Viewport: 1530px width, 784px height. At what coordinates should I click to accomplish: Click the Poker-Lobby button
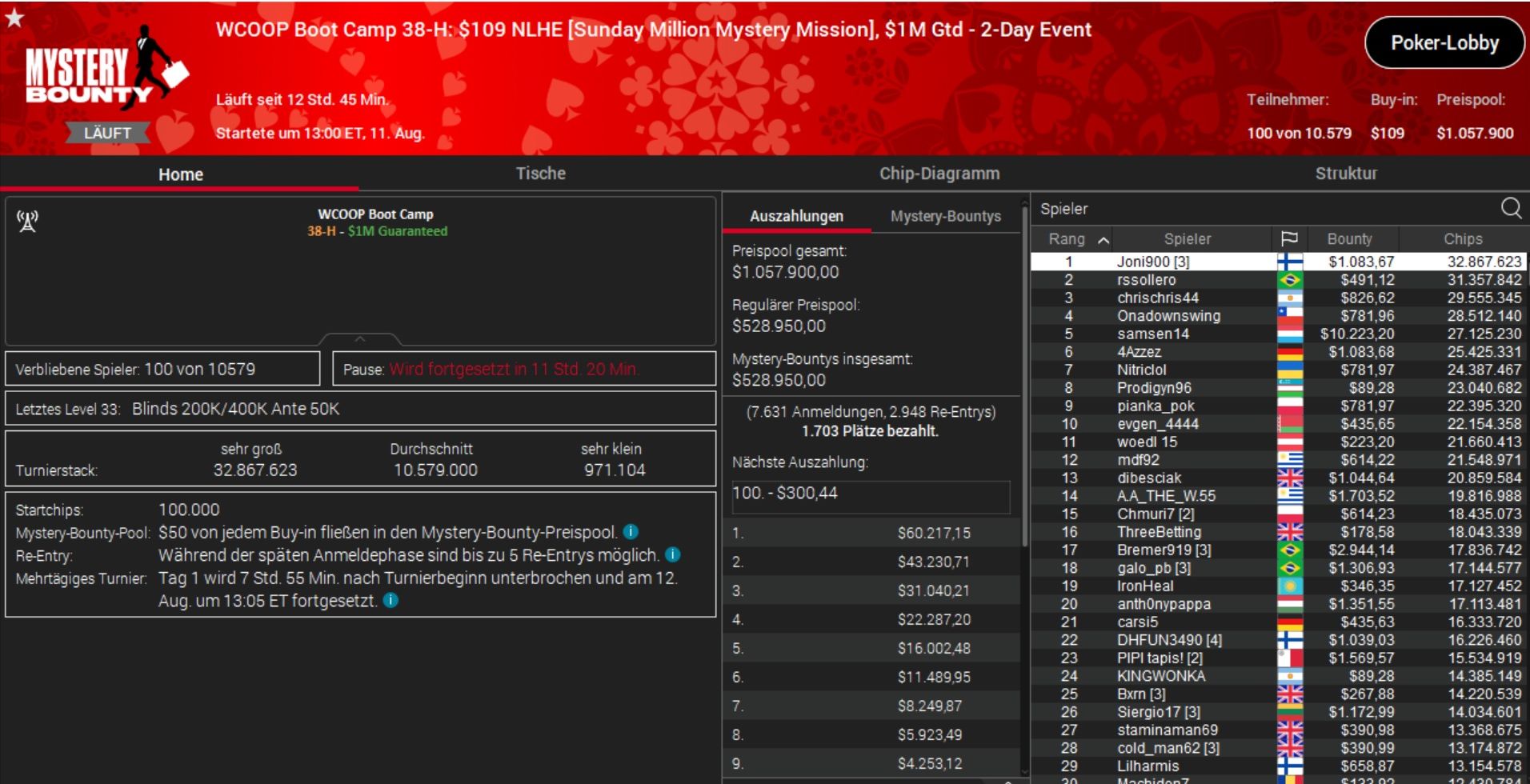pyautogui.click(x=1444, y=43)
